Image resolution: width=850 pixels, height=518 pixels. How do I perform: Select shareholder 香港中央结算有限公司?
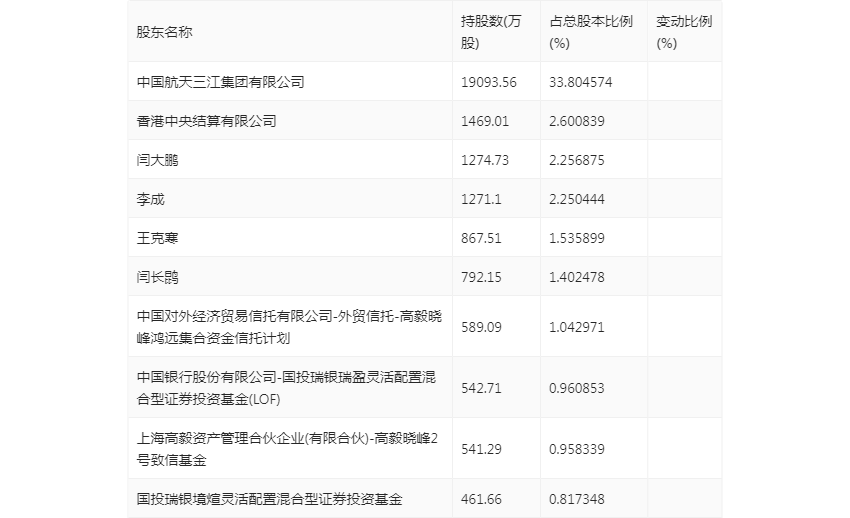point(207,121)
